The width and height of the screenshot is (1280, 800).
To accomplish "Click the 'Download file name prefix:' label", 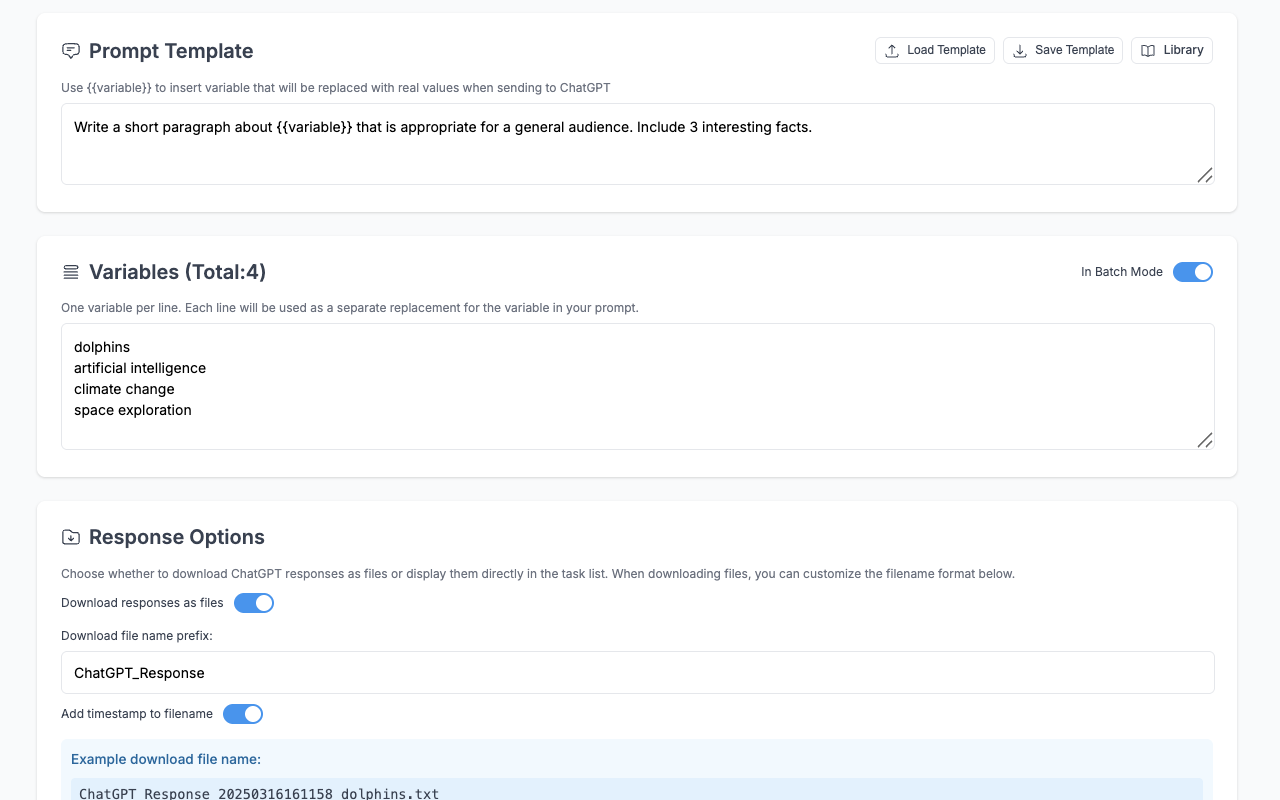I will point(137,636).
